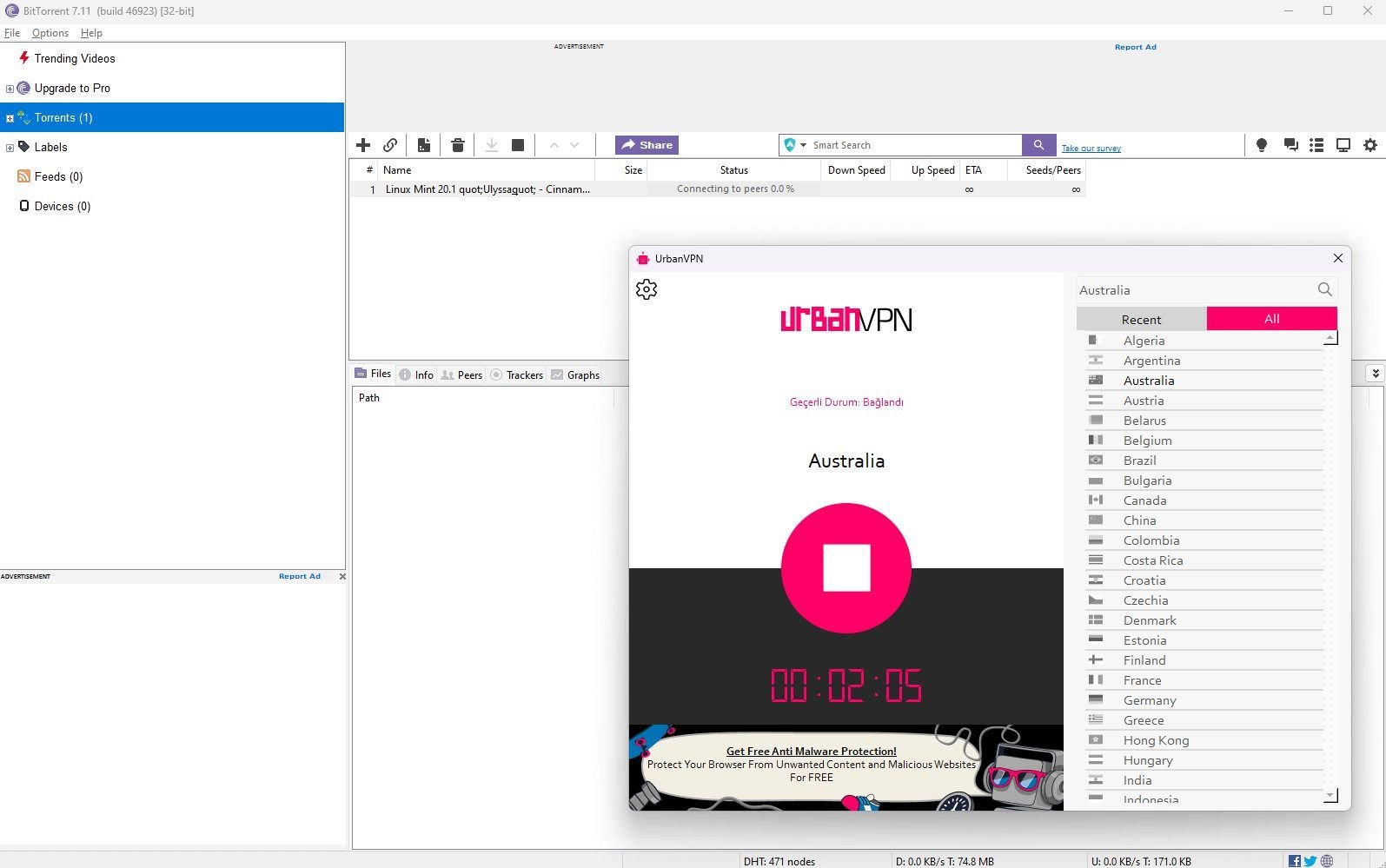Expand the Torrents (1) tree node
Image resolution: width=1386 pixels, height=868 pixels.
click(10, 118)
